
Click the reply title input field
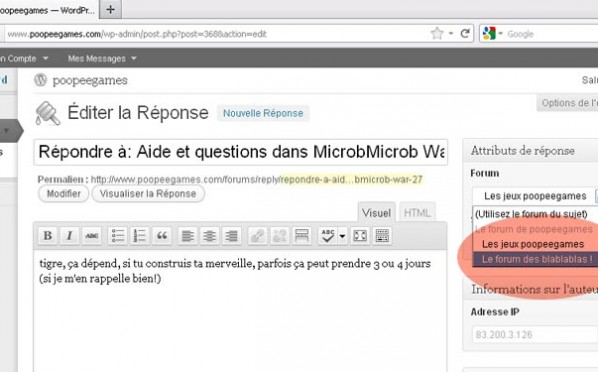pyautogui.click(x=241, y=152)
